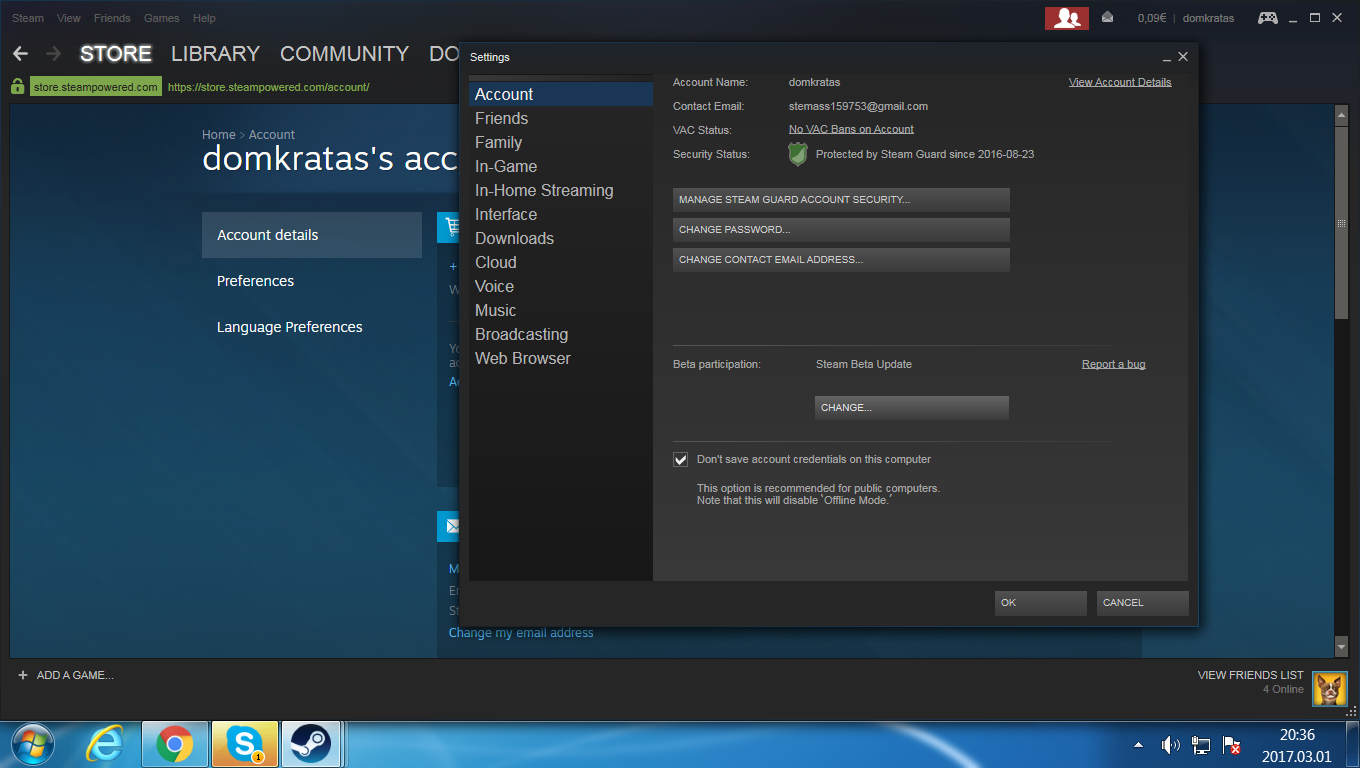Open Music settings category
Image resolution: width=1360 pixels, height=768 pixels.
click(561, 310)
